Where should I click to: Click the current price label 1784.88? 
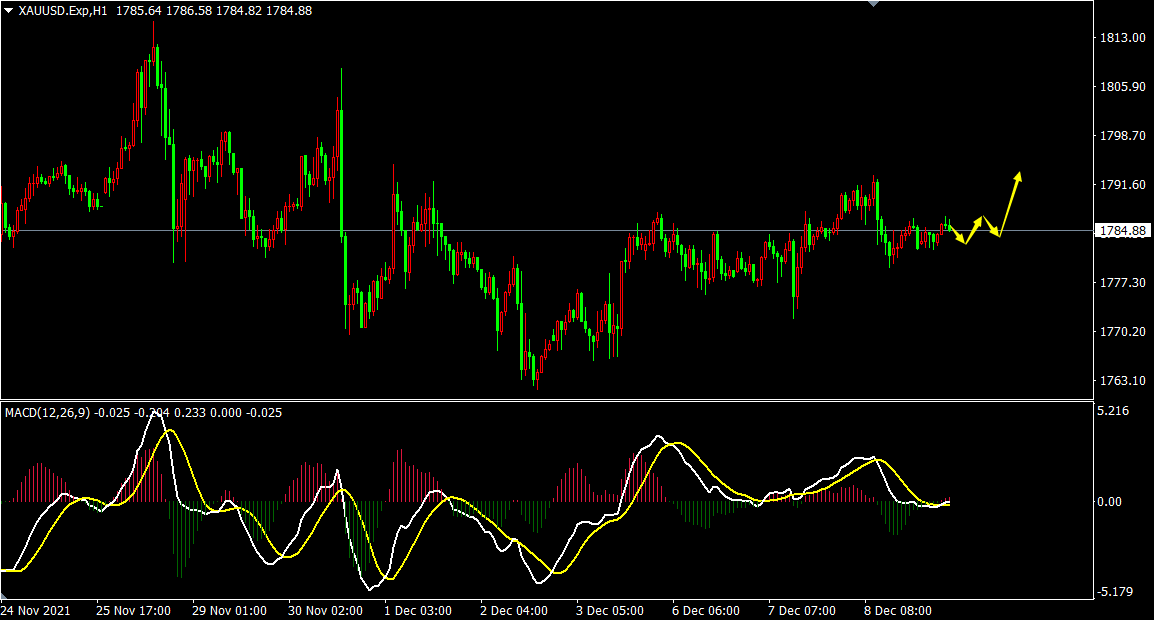click(x=1121, y=231)
